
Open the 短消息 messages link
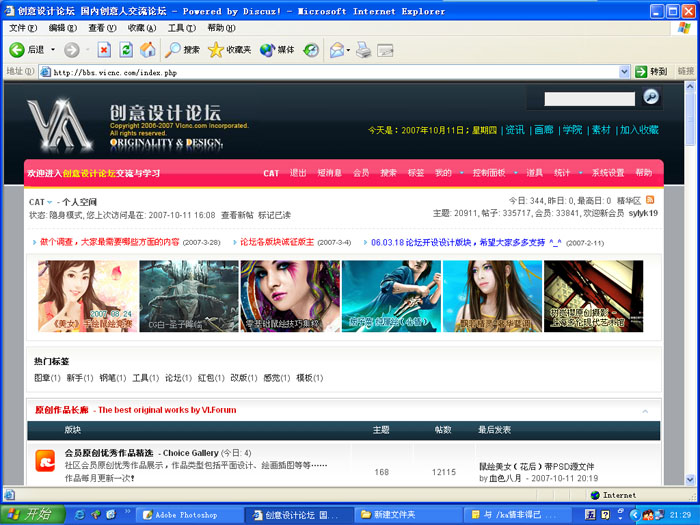(329, 173)
